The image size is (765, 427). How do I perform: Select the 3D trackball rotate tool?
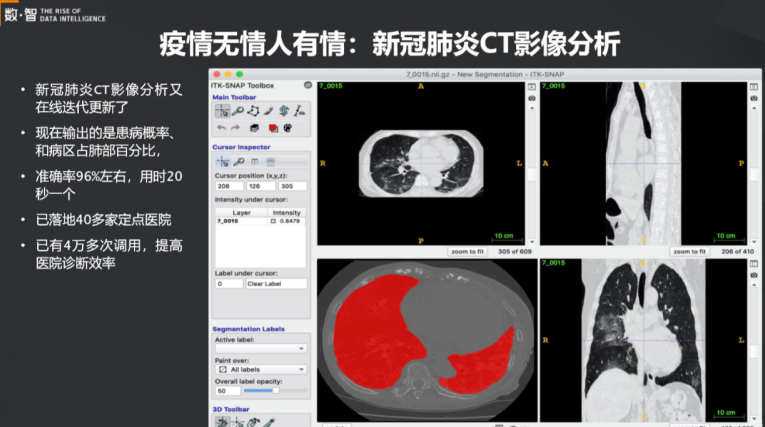coord(222,422)
